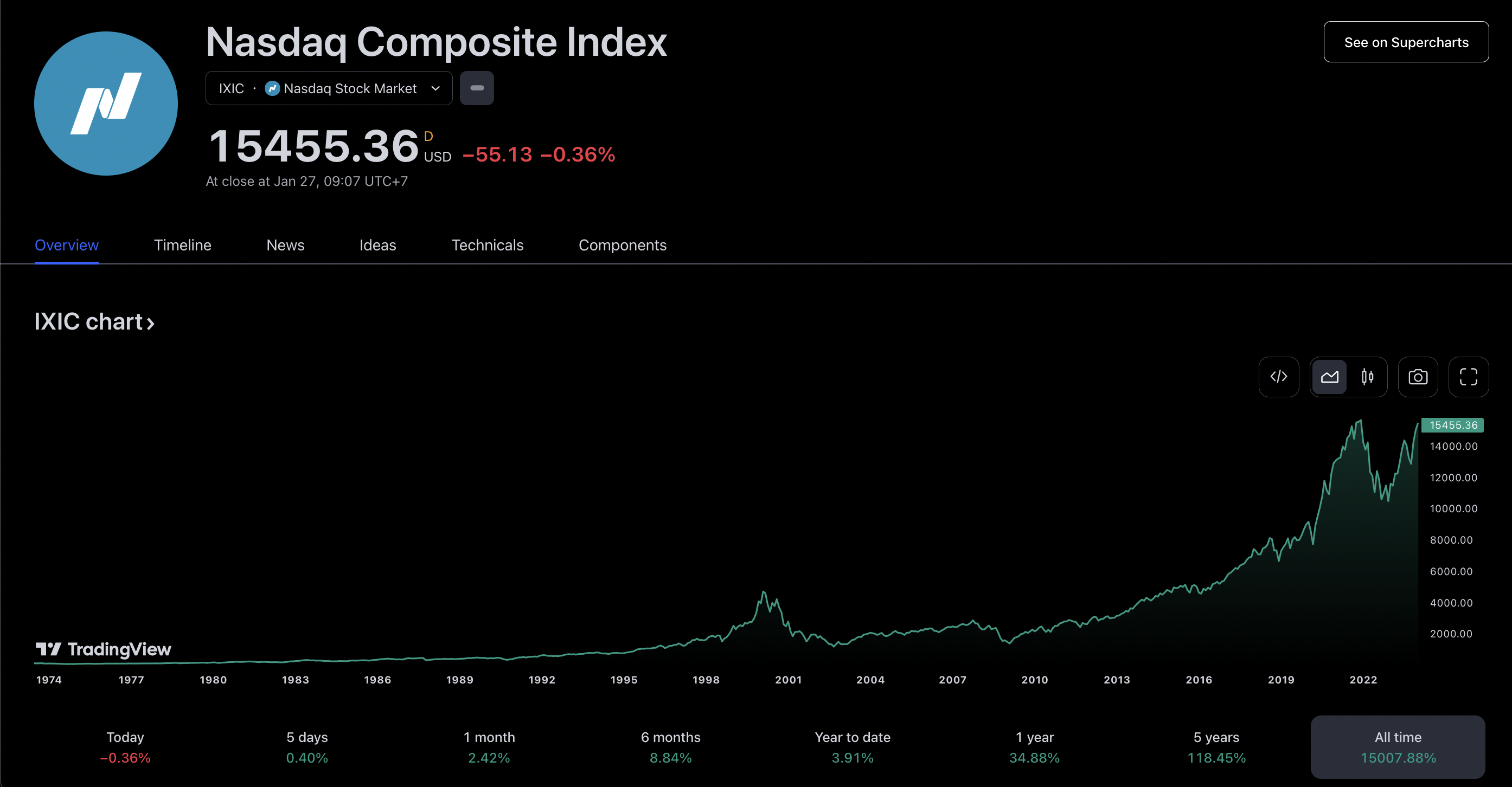Click the 2022 label on time axis
The image size is (1512, 787).
tap(1363, 680)
